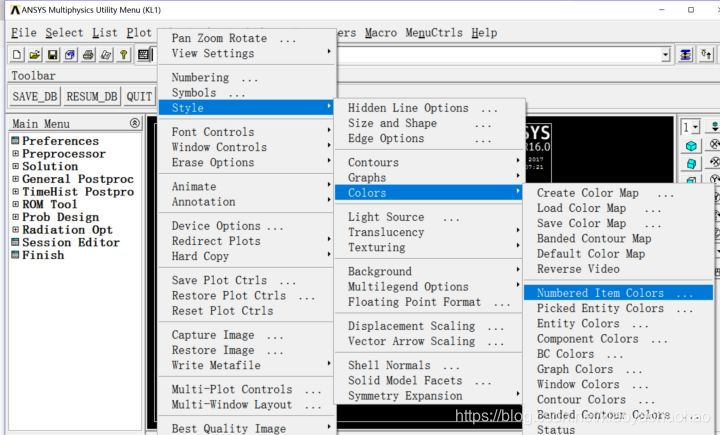Viewport: 720px width, 435px height.
Task: Open the Plot menu
Action: 139,33
